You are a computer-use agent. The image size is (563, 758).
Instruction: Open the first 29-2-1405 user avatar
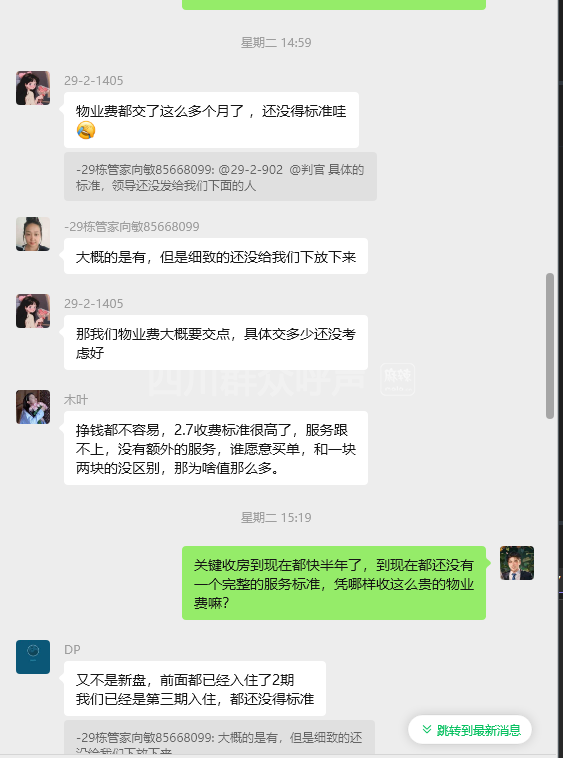click(x=33, y=88)
